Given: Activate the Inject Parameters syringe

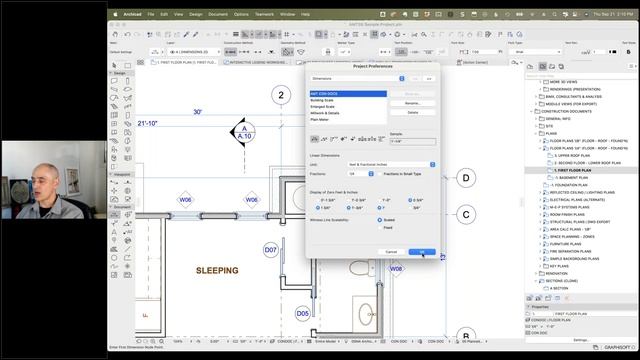Looking at the screenshot, I should pos(196,35).
